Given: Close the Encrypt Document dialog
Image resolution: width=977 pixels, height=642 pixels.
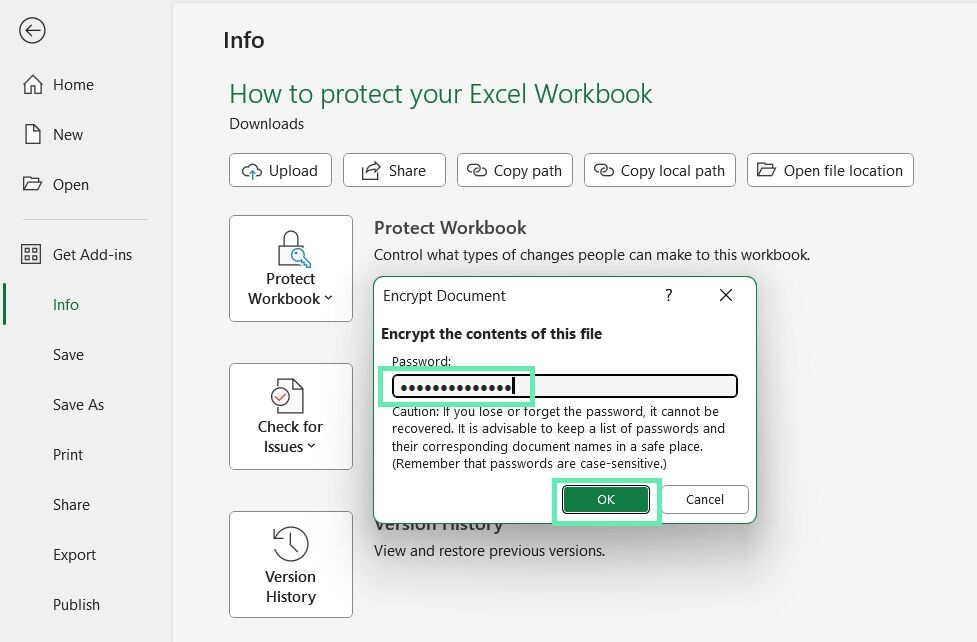Looking at the screenshot, I should pos(726,295).
